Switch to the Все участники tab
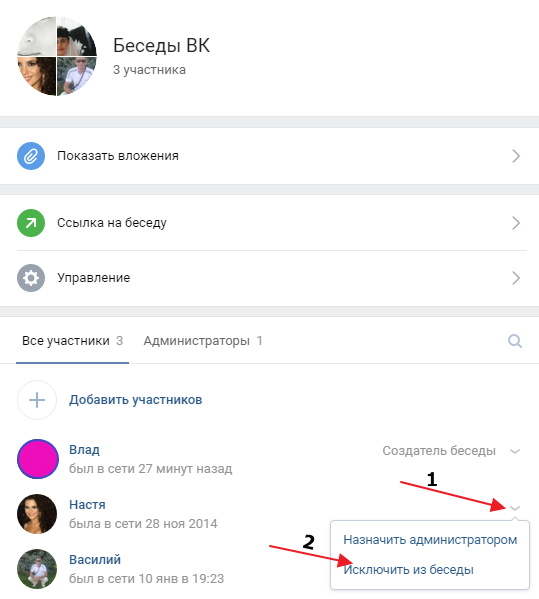This screenshot has height=599, width=539. [x=72, y=341]
